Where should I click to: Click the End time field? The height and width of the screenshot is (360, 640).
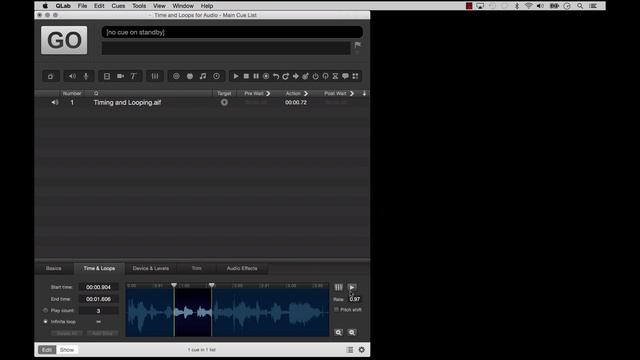pyautogui.click(x=98, y=299)
